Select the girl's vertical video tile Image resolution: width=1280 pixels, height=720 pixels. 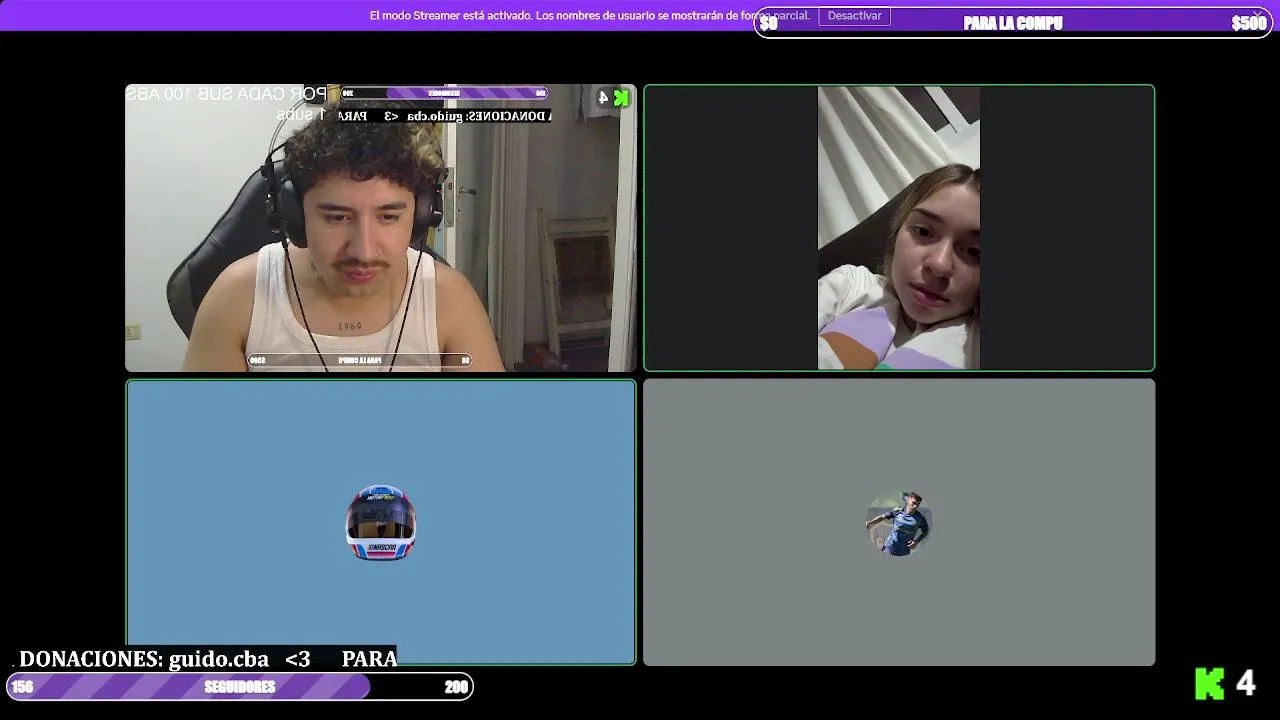pyautogui.click(x=899, y=228)
